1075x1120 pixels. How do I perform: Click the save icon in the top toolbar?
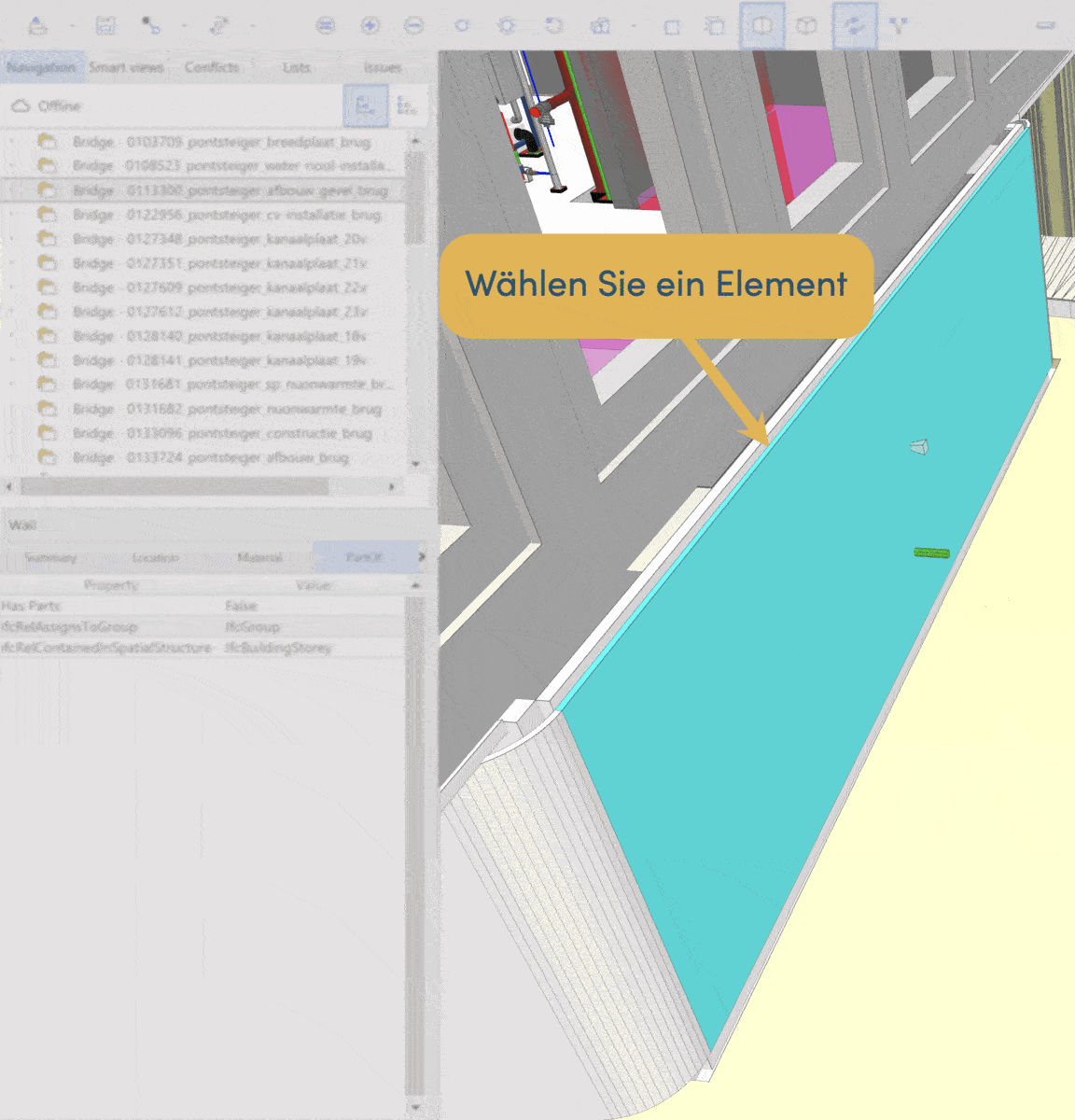105,26
